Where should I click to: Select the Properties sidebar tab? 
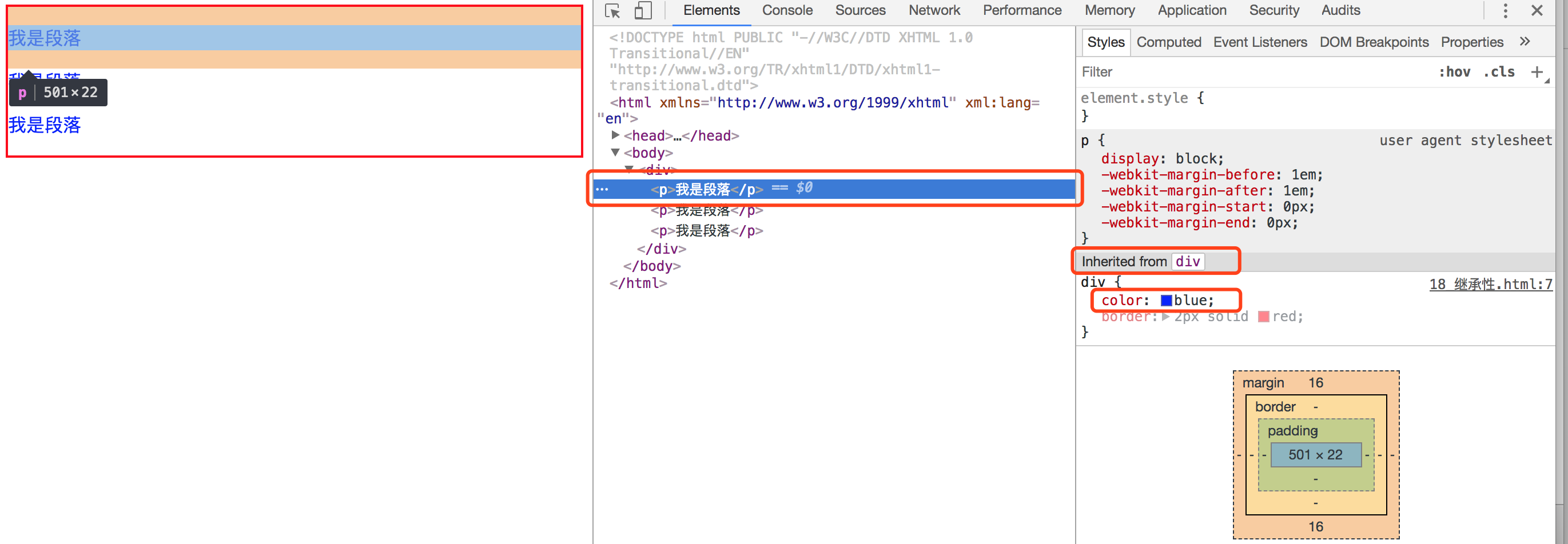pyautogui.click(x=1472, y=42)
